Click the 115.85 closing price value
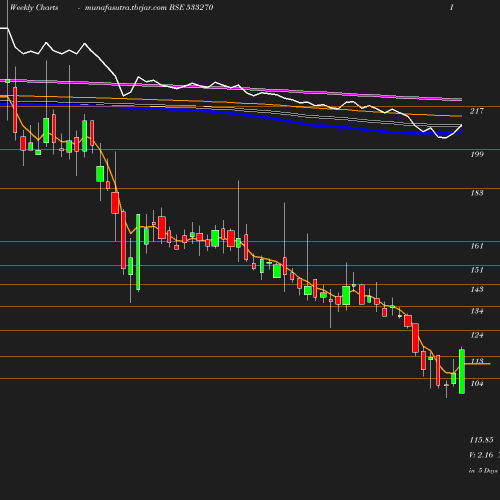 (x=481, y=440)
